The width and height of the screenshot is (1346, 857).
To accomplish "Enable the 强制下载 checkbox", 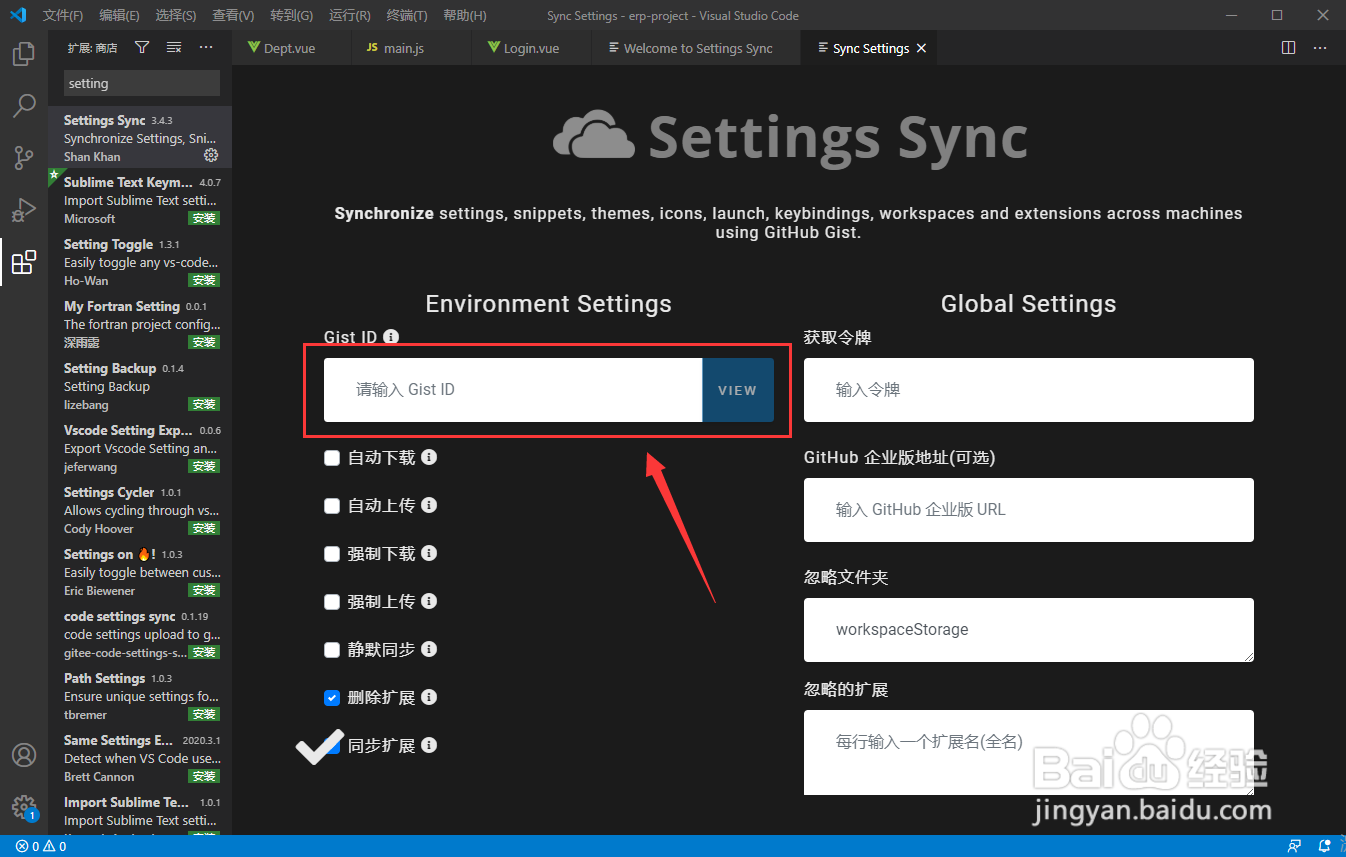I will pyautogui.click(x=332, y=554).
